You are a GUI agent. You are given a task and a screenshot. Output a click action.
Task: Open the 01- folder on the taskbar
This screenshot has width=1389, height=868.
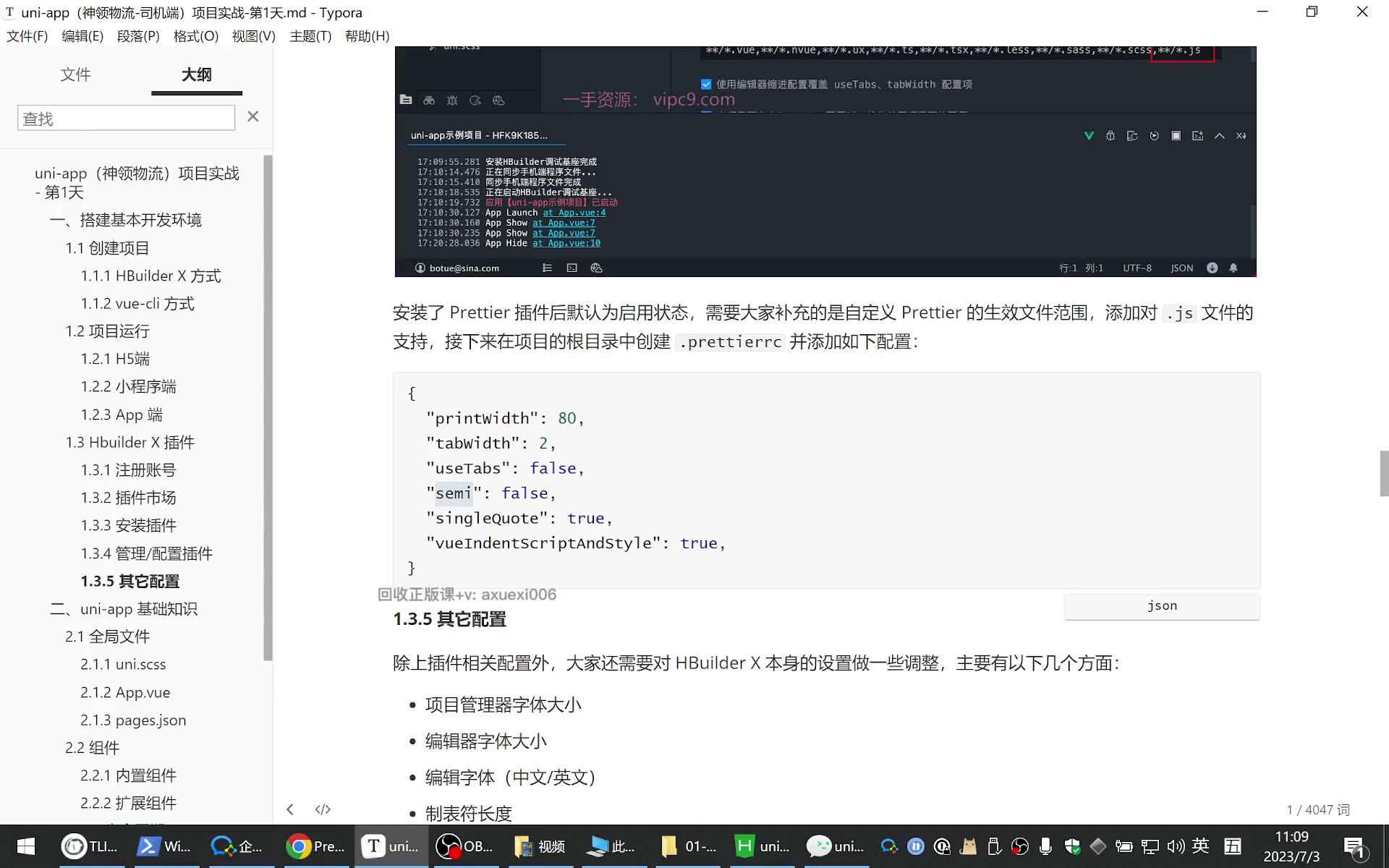689,846
